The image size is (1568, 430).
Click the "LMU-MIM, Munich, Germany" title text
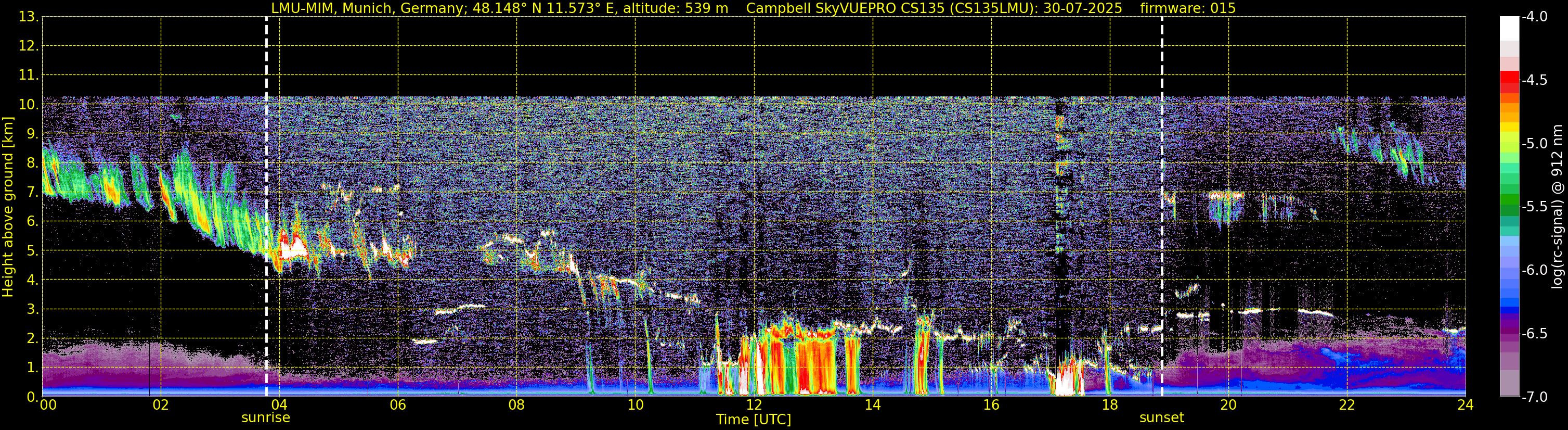pyautogui.click(x=369, y=8)
